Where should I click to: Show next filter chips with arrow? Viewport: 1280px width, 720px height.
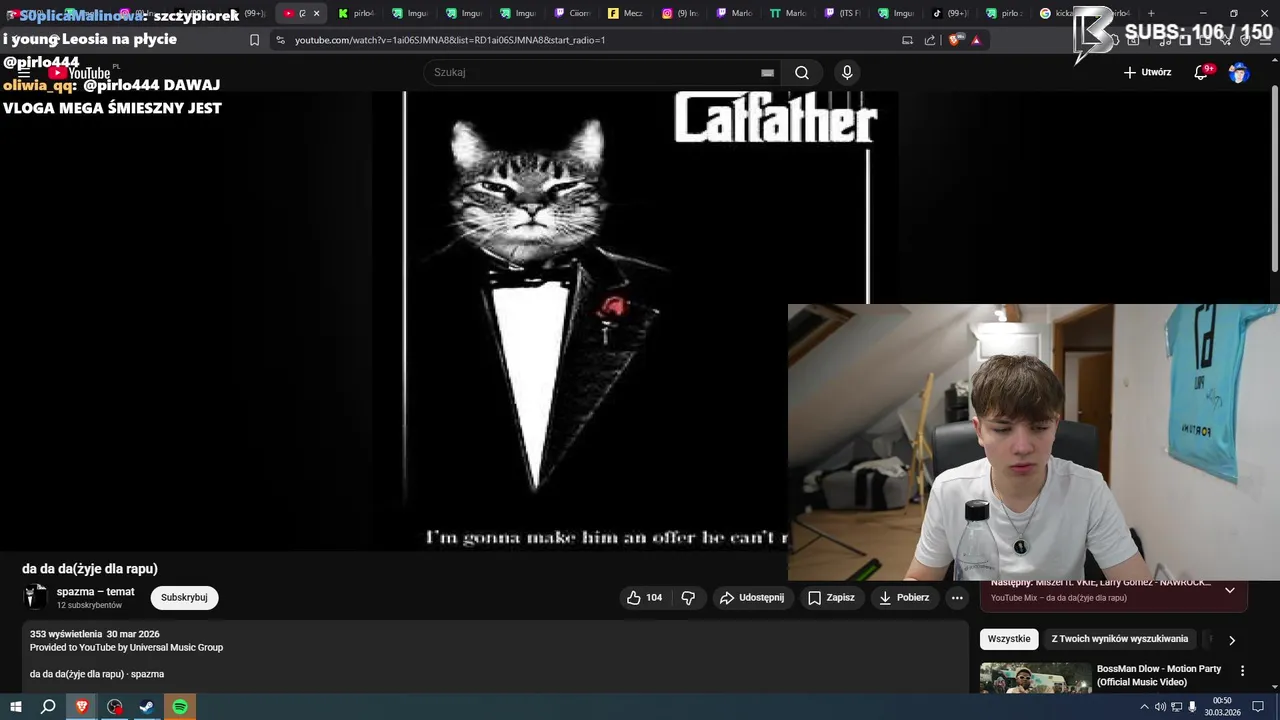(1232, 640)
